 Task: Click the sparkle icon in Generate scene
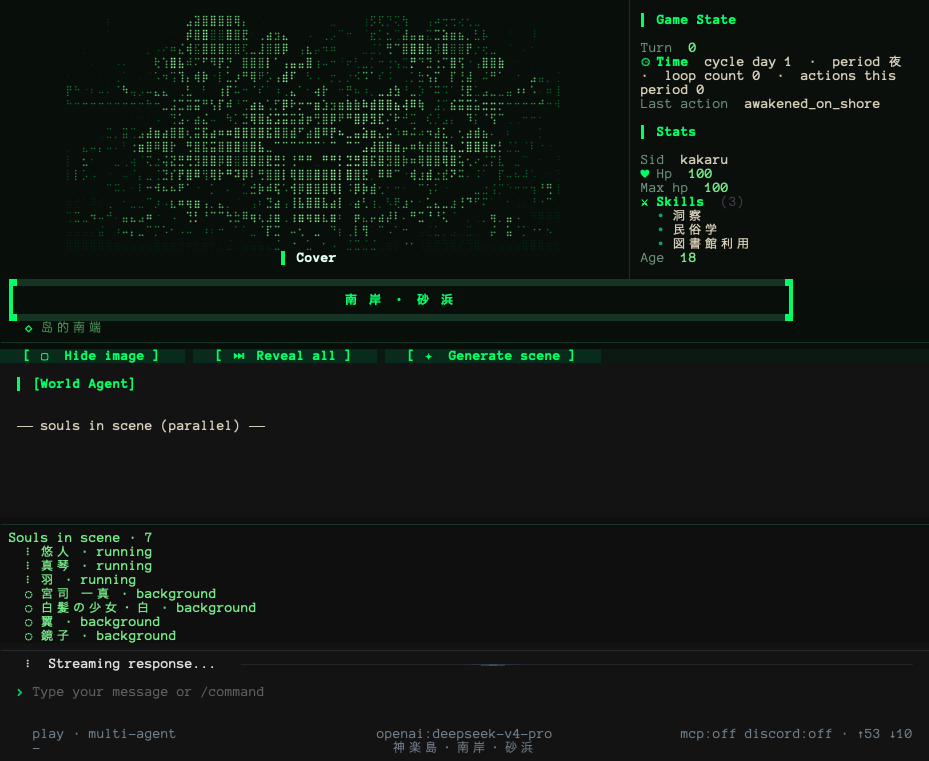pyautogui.click(x=428, y=356)
